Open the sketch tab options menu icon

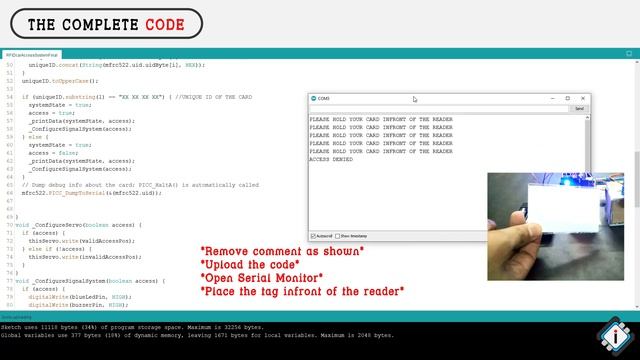pos(629,54)
